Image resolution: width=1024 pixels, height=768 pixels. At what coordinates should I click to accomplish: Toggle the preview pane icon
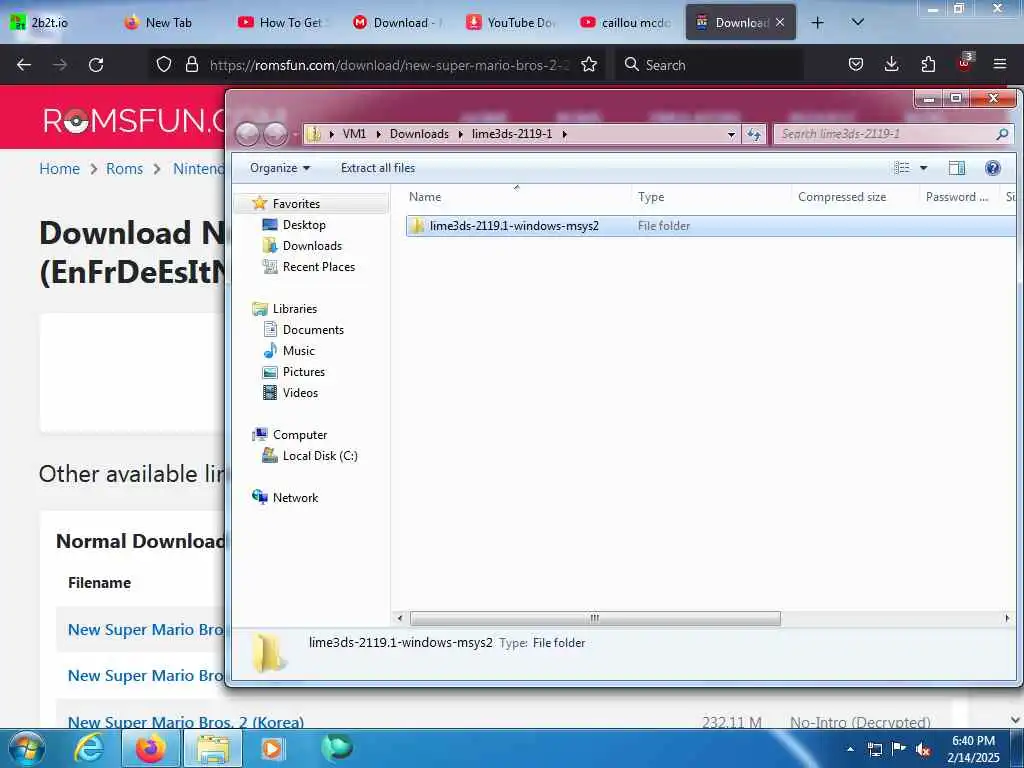(957, 168)
